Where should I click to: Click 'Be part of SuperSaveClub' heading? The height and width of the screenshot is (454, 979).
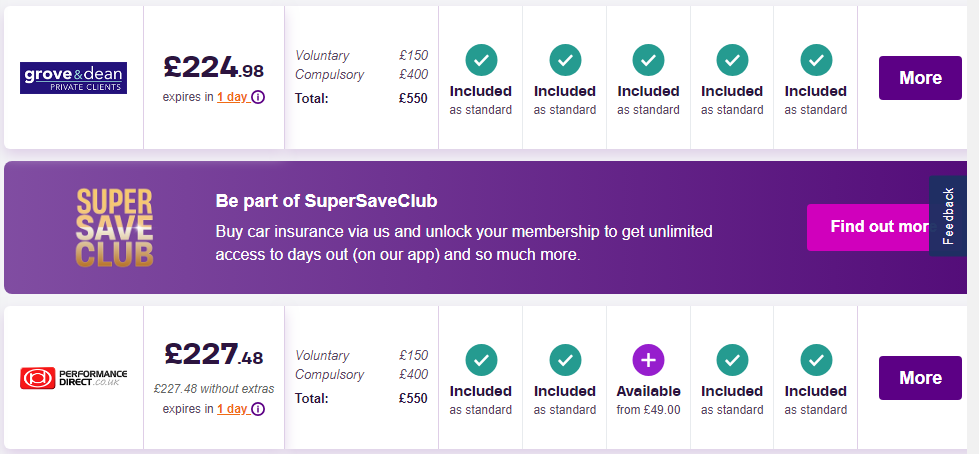pyautogui.click(x=327, y=201)
